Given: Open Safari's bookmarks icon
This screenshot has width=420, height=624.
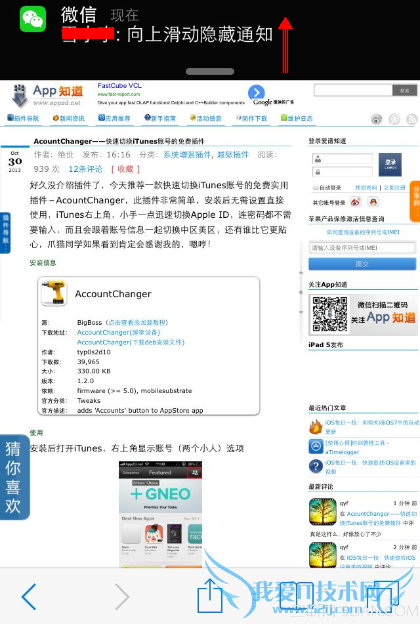Looking at the screenshot, I should click(297, 596).
